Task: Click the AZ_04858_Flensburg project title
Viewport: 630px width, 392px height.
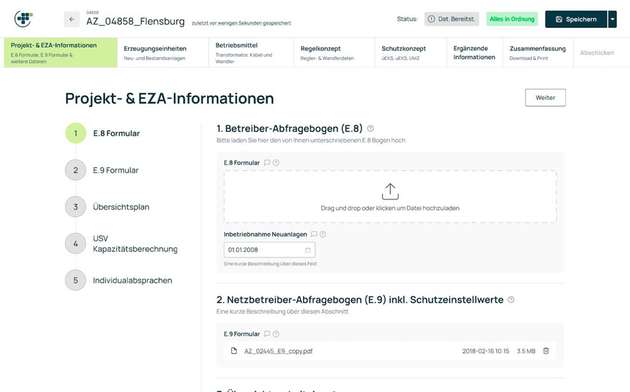Action: (135, 21)
